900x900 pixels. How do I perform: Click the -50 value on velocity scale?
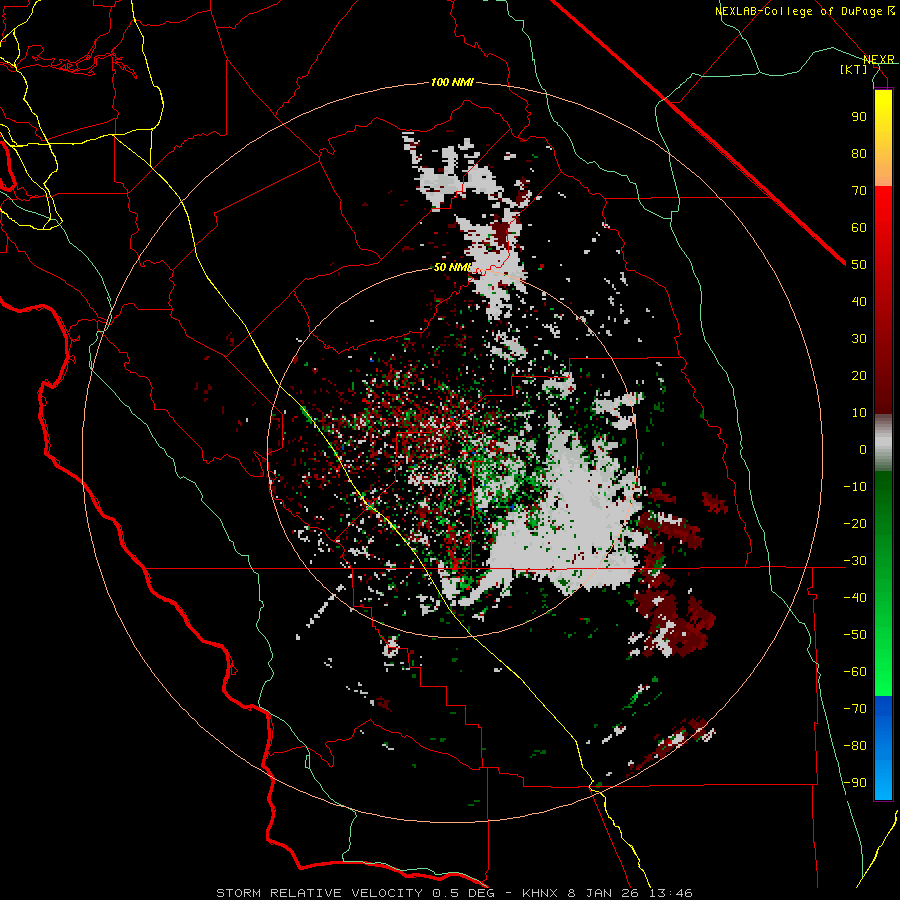tap(855, 635)
